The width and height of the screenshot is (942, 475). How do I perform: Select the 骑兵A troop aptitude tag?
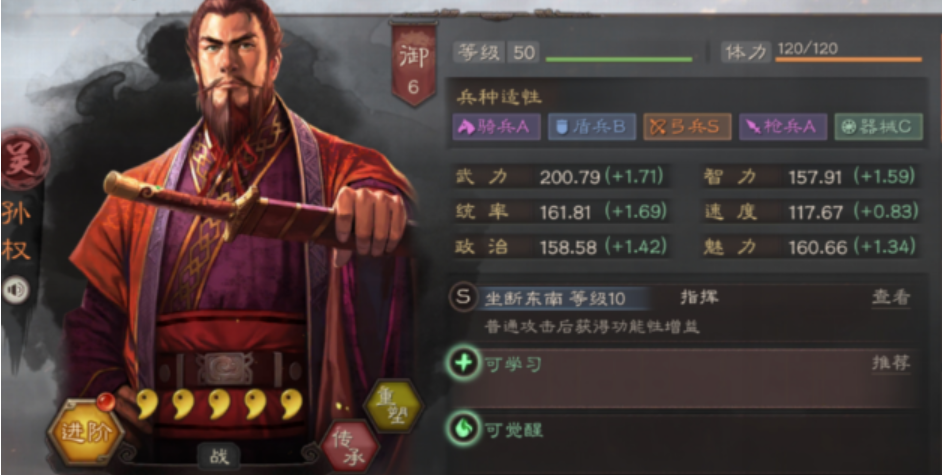(x=496, y=127)
